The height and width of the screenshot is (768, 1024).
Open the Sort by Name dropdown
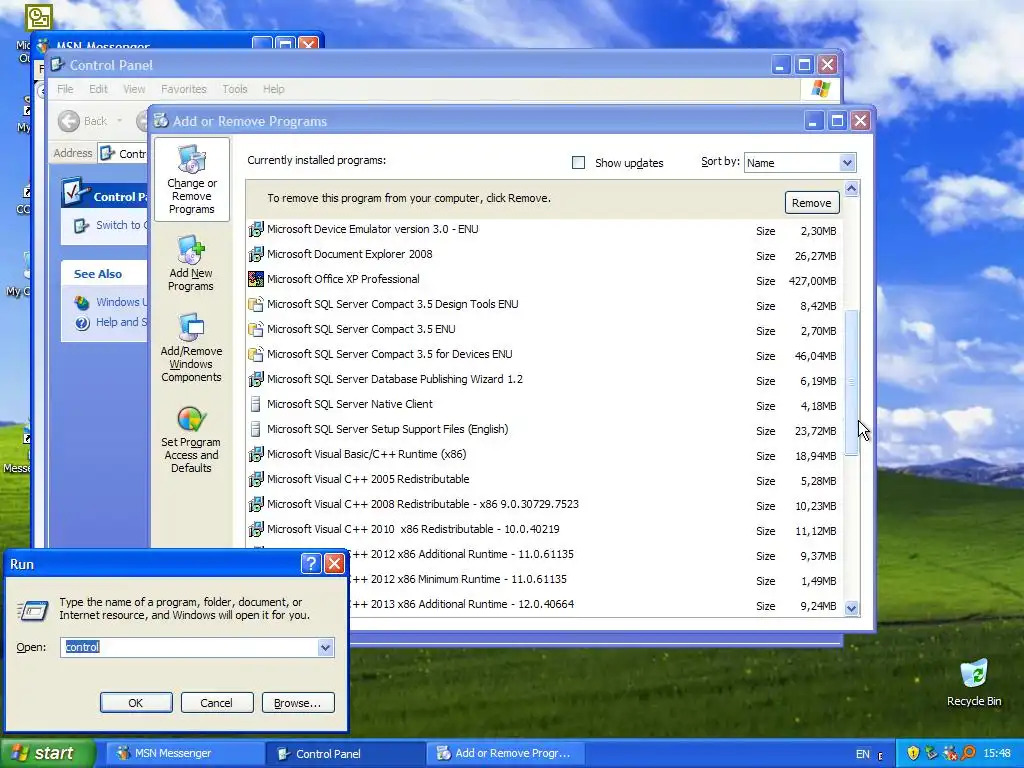click(x=846, y=163)
